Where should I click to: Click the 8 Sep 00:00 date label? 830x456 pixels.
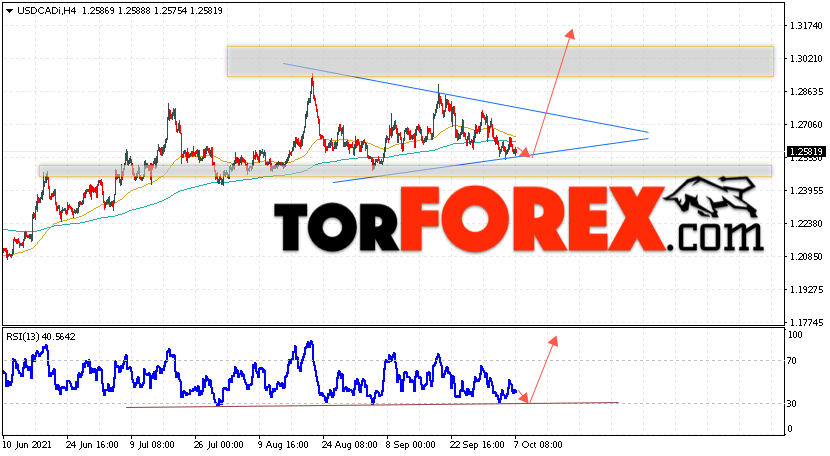point(410,444)
